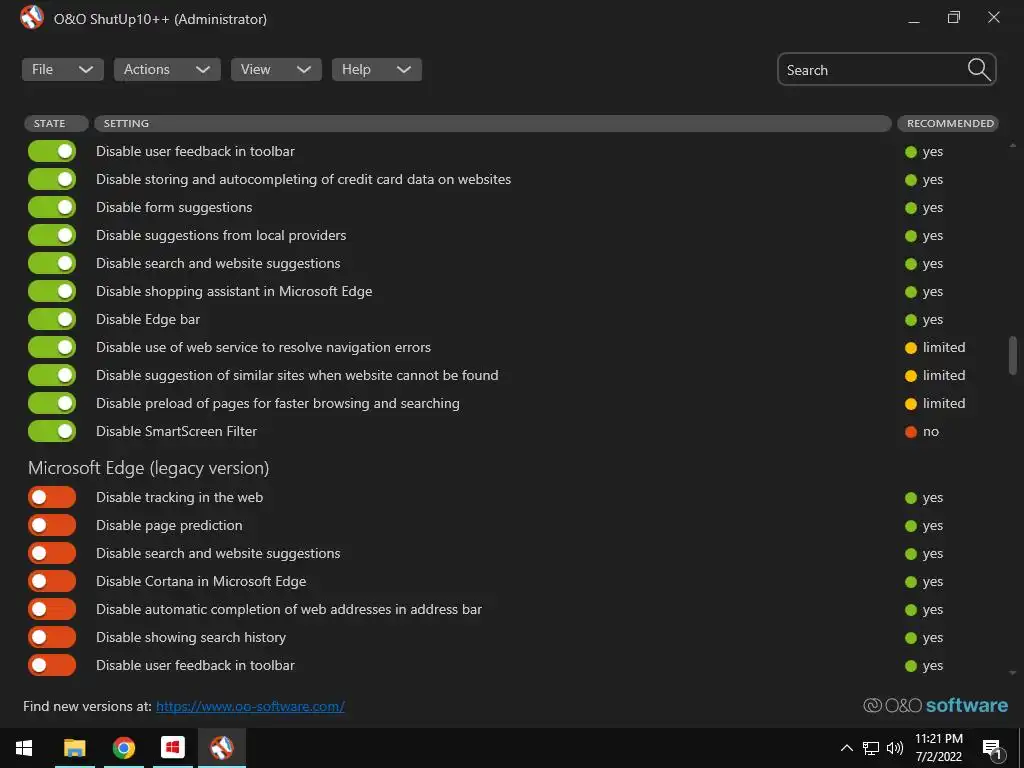
Task: Click the RECOMMENDED column header
Action: click(948, 123)
